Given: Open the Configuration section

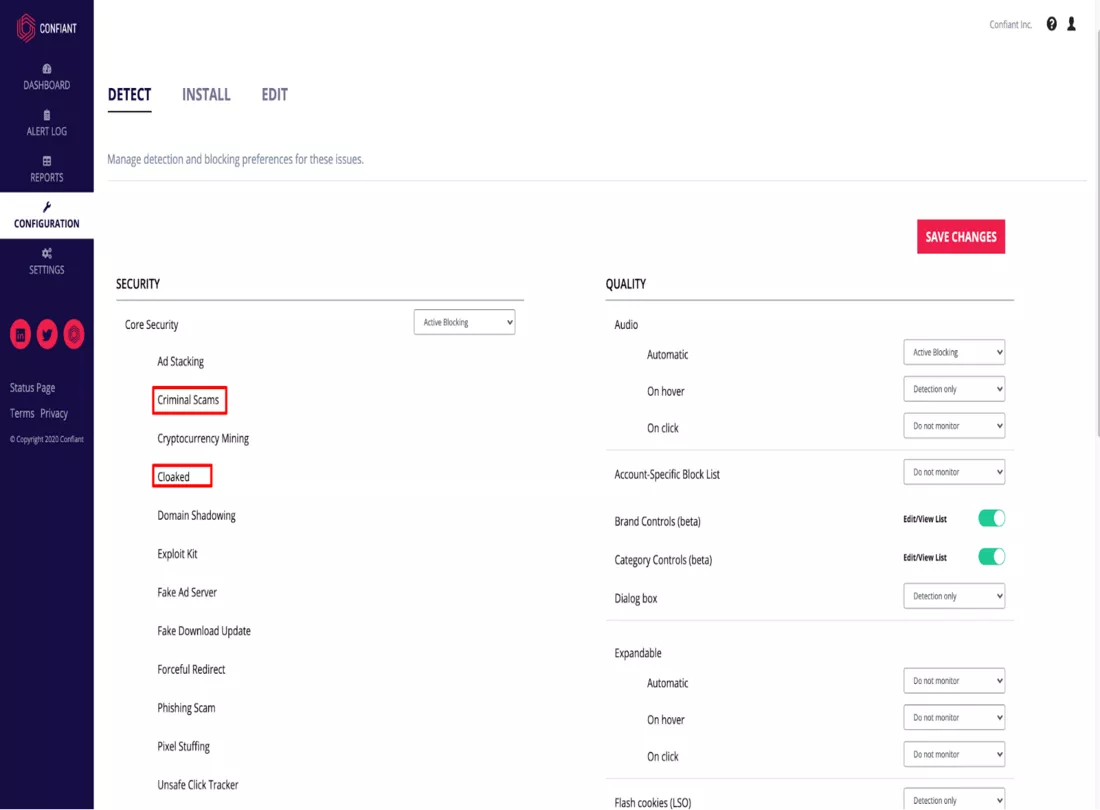Looking at the screenshot, I should (x=46, y=215).
